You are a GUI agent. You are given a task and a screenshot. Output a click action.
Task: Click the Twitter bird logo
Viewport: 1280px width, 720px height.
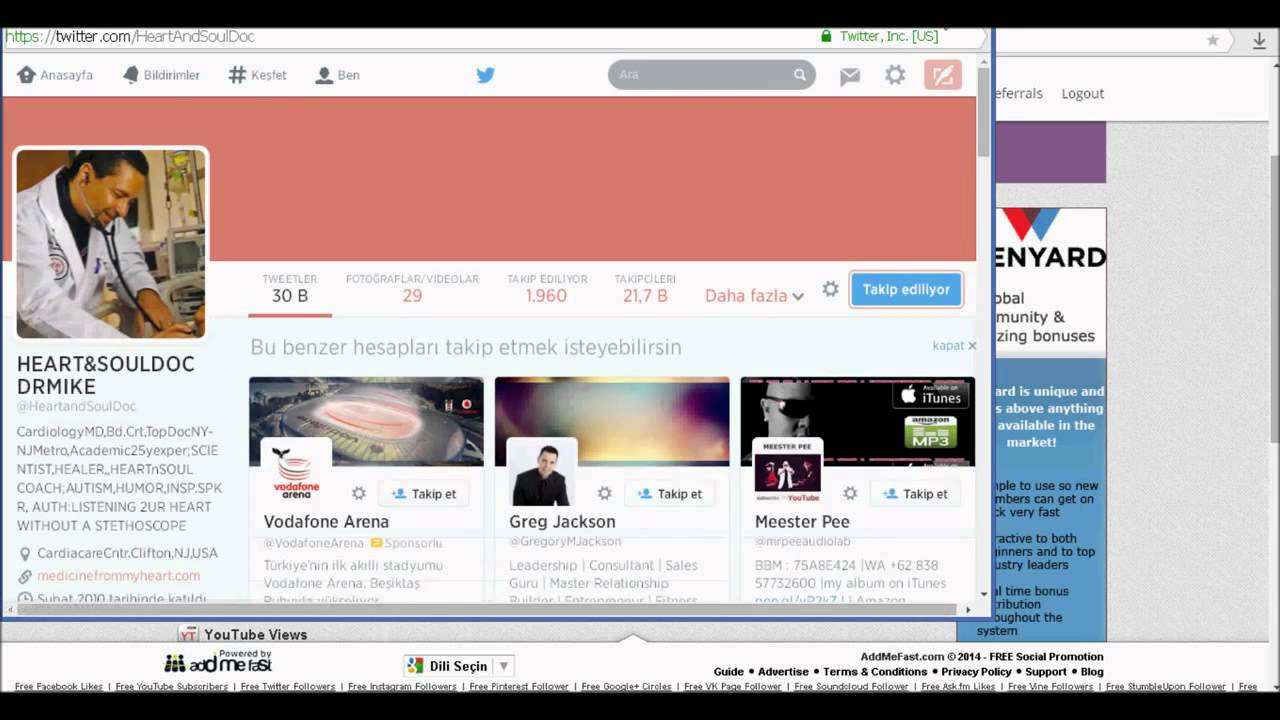(x=486, y=75)
